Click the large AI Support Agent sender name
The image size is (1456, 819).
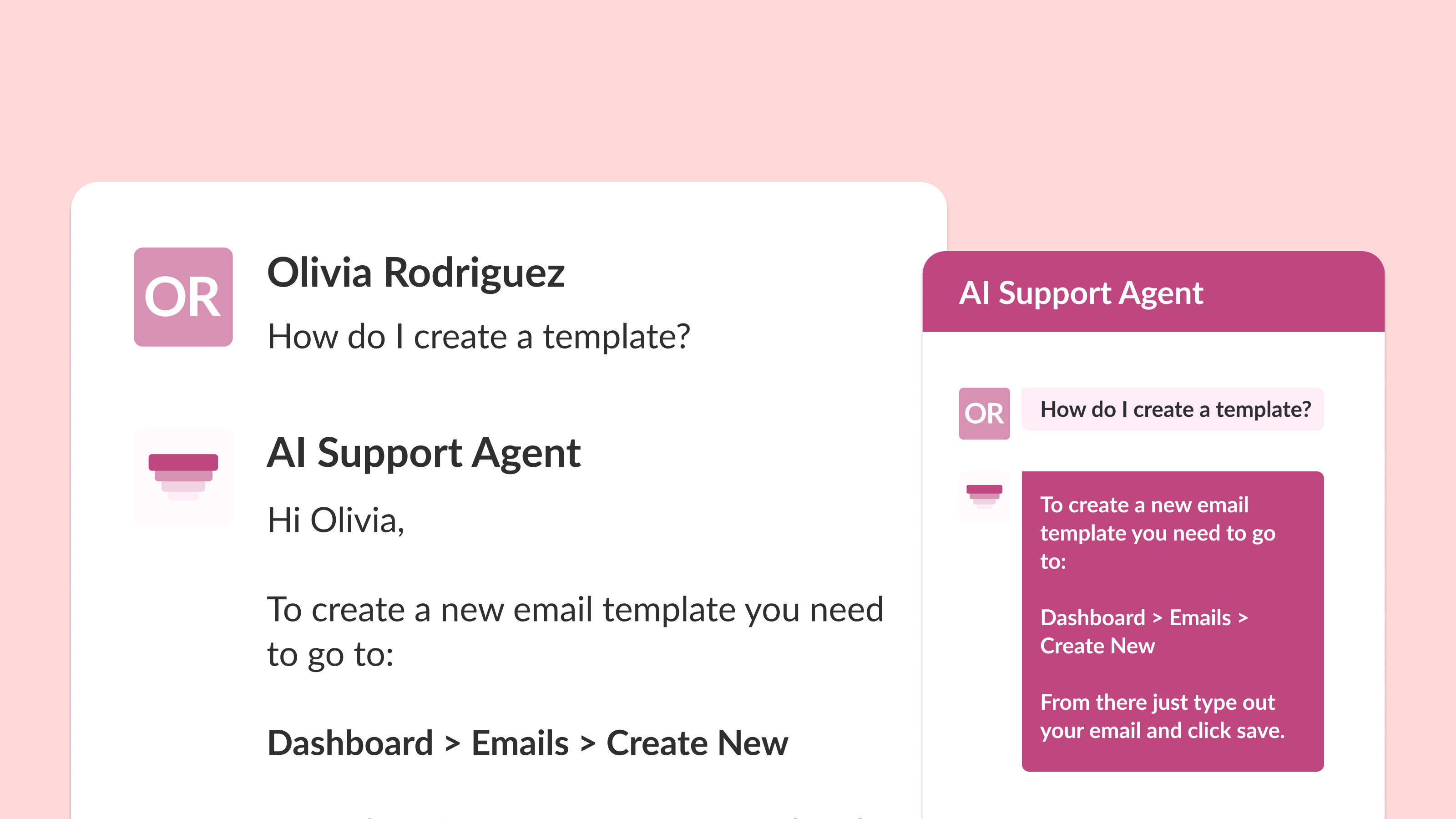pos(423,453)
